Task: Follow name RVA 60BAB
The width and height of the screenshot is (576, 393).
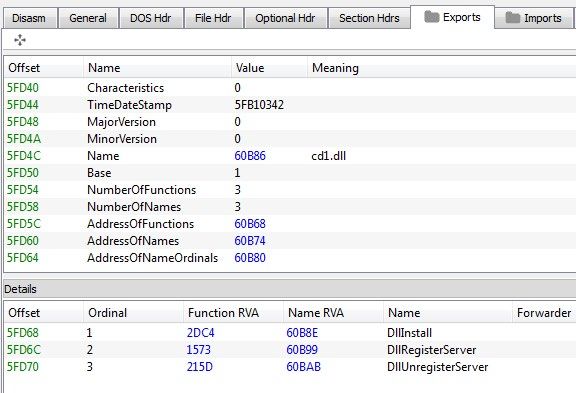Action: pyautogui.click(x=303, y=367)
